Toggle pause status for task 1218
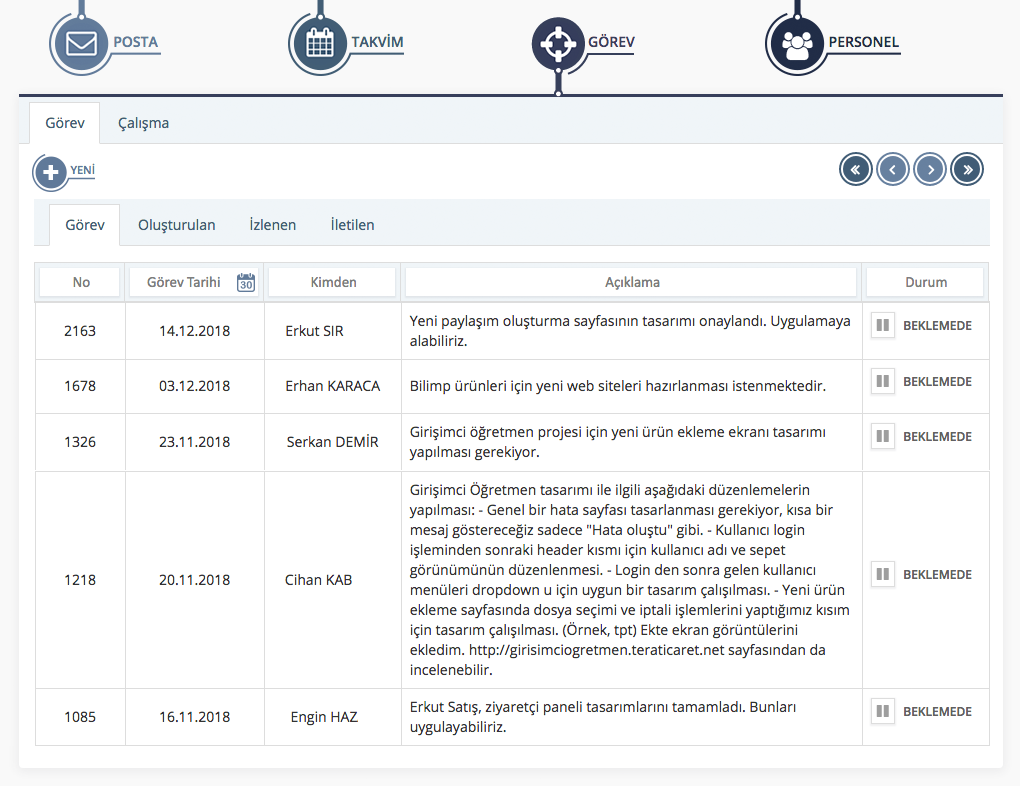The height and width of the screenshot is (786, 1020). 882,574
